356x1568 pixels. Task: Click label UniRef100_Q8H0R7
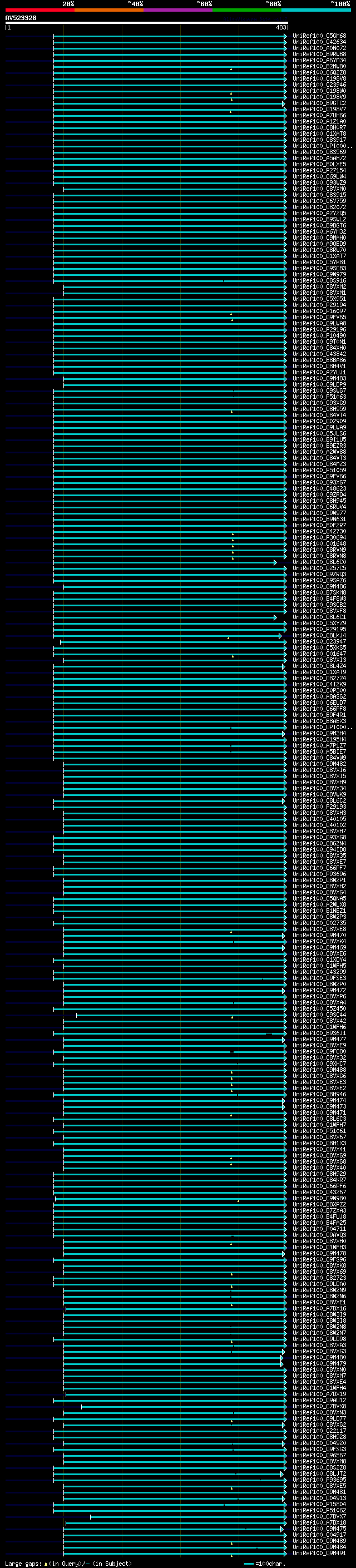[x=319, y=128]
